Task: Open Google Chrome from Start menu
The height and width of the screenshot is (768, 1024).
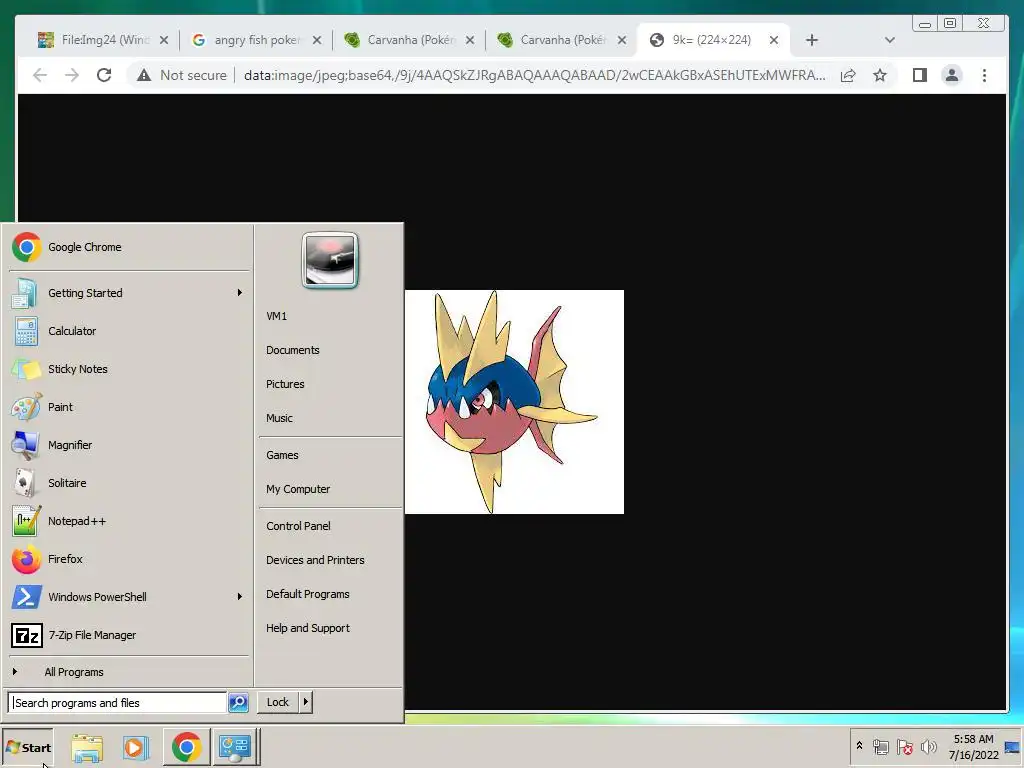Action: 129,247
